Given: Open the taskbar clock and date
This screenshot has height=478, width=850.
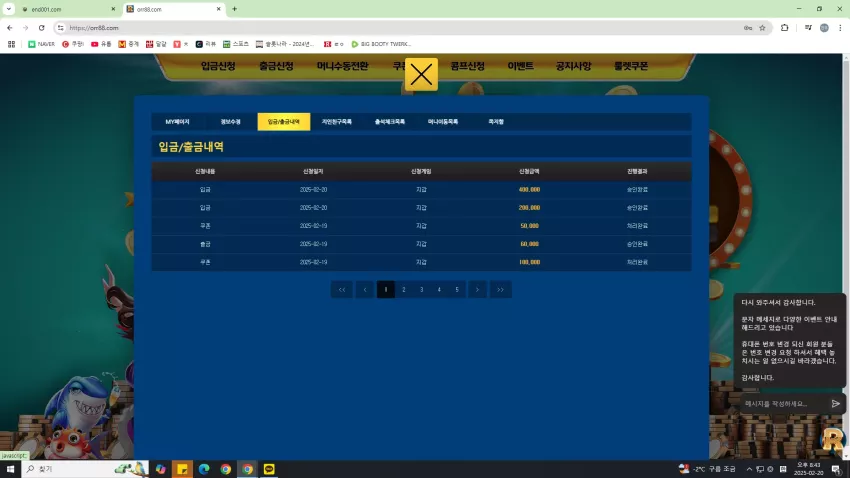Looking at the screenshot, I should [808, 469].
